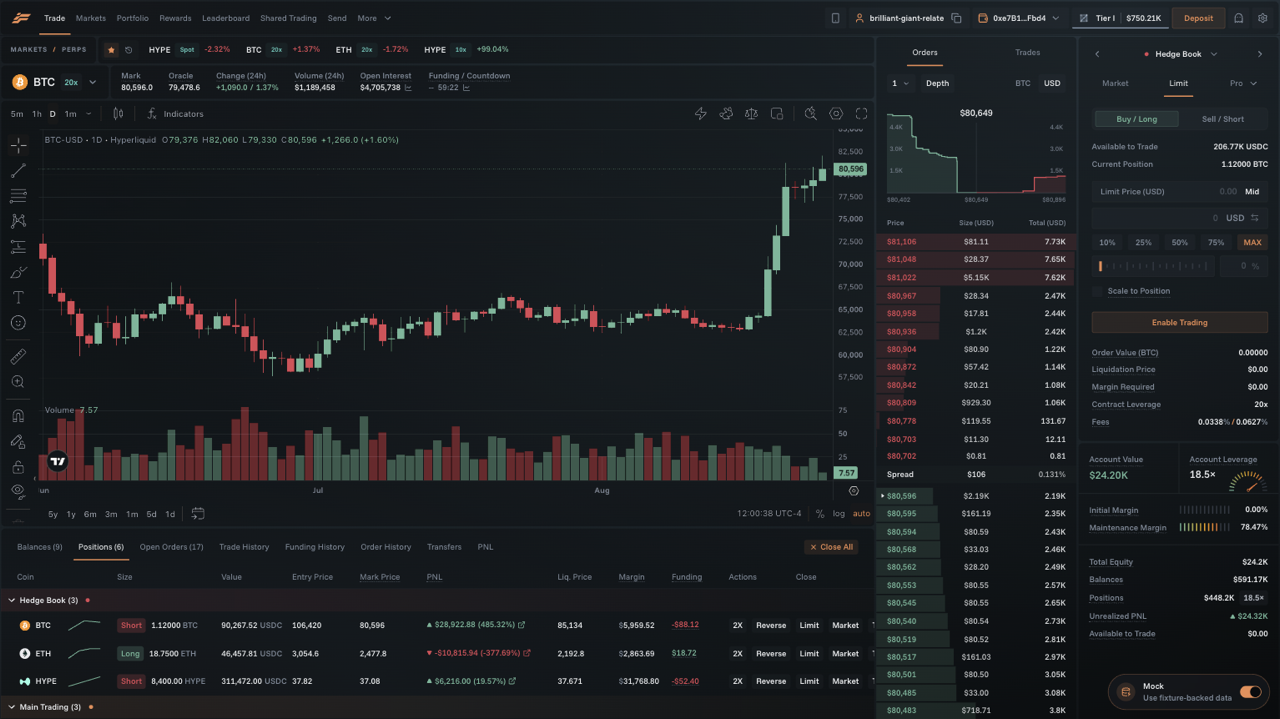
Task: Click the $80,596 best bid price row
Action: [x=976, y=496]
